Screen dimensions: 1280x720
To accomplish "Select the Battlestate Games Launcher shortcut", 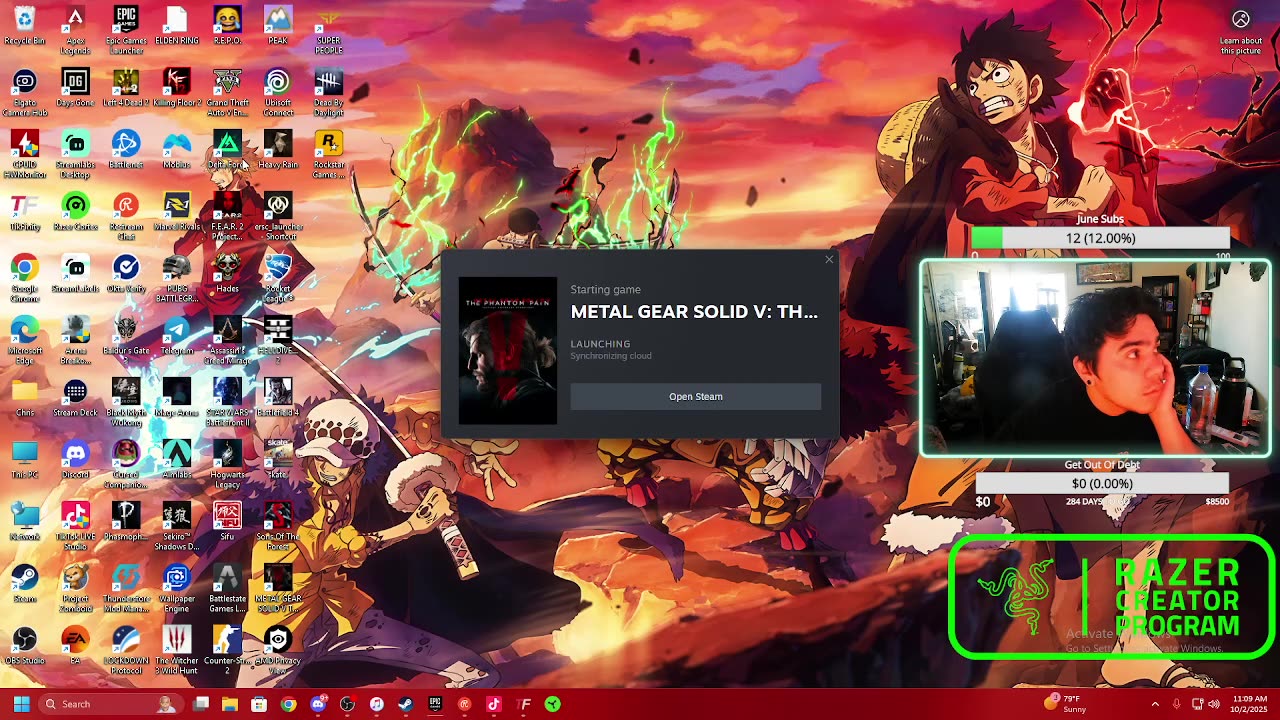I will [227, 589].
